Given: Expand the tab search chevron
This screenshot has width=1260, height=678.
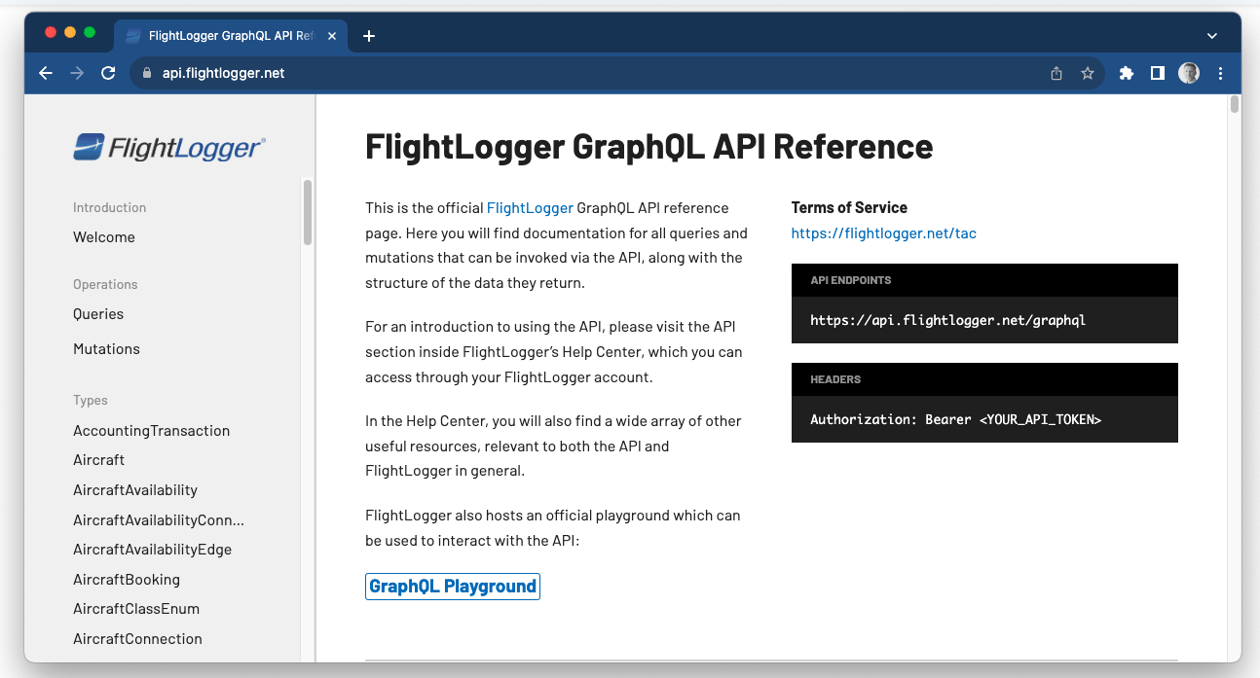Looking at the screenshot, I should pyautogui.click(x=1212, y=36).
